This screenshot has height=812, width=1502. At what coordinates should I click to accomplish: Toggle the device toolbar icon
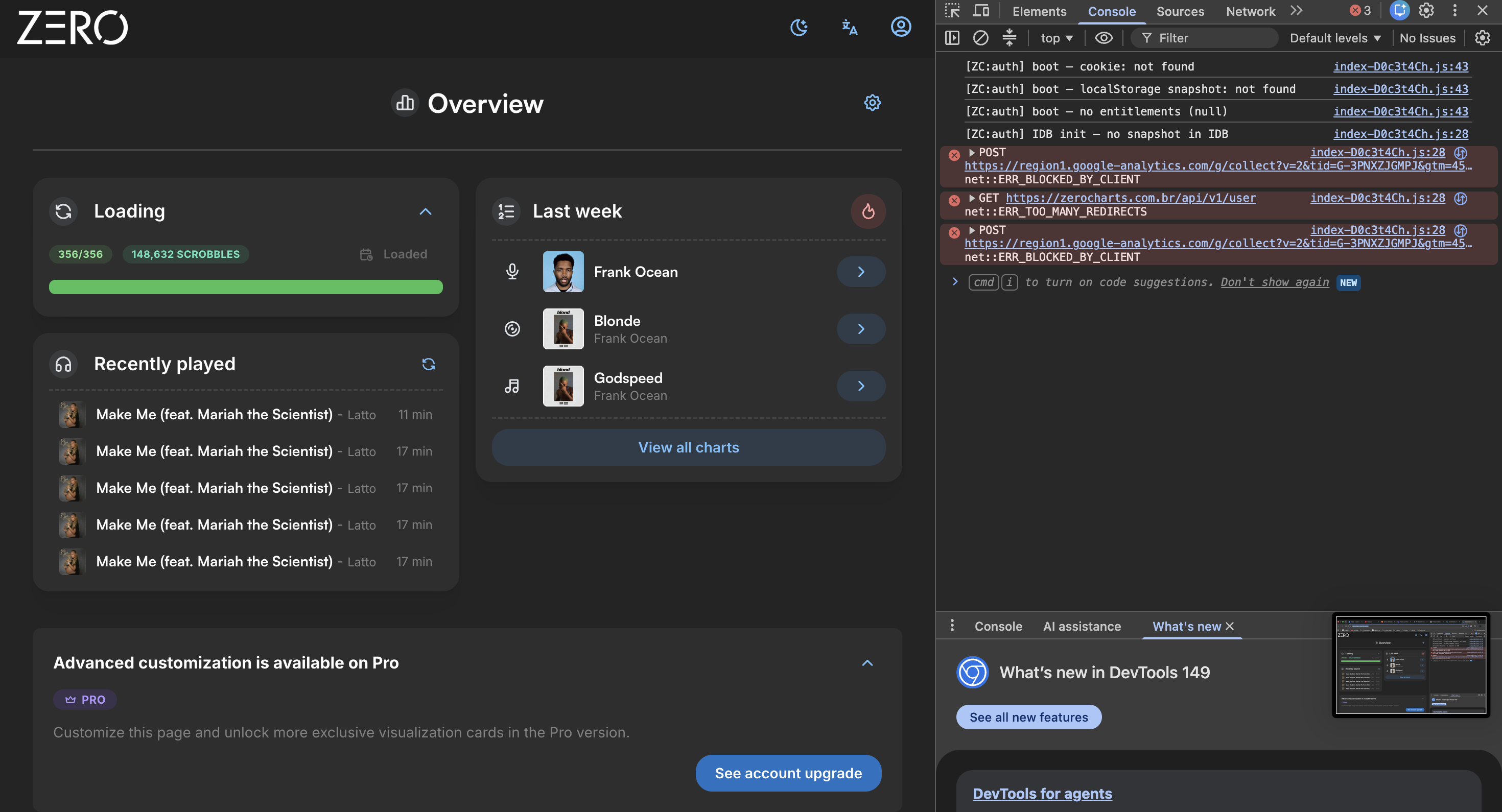(x=981, y=11)
